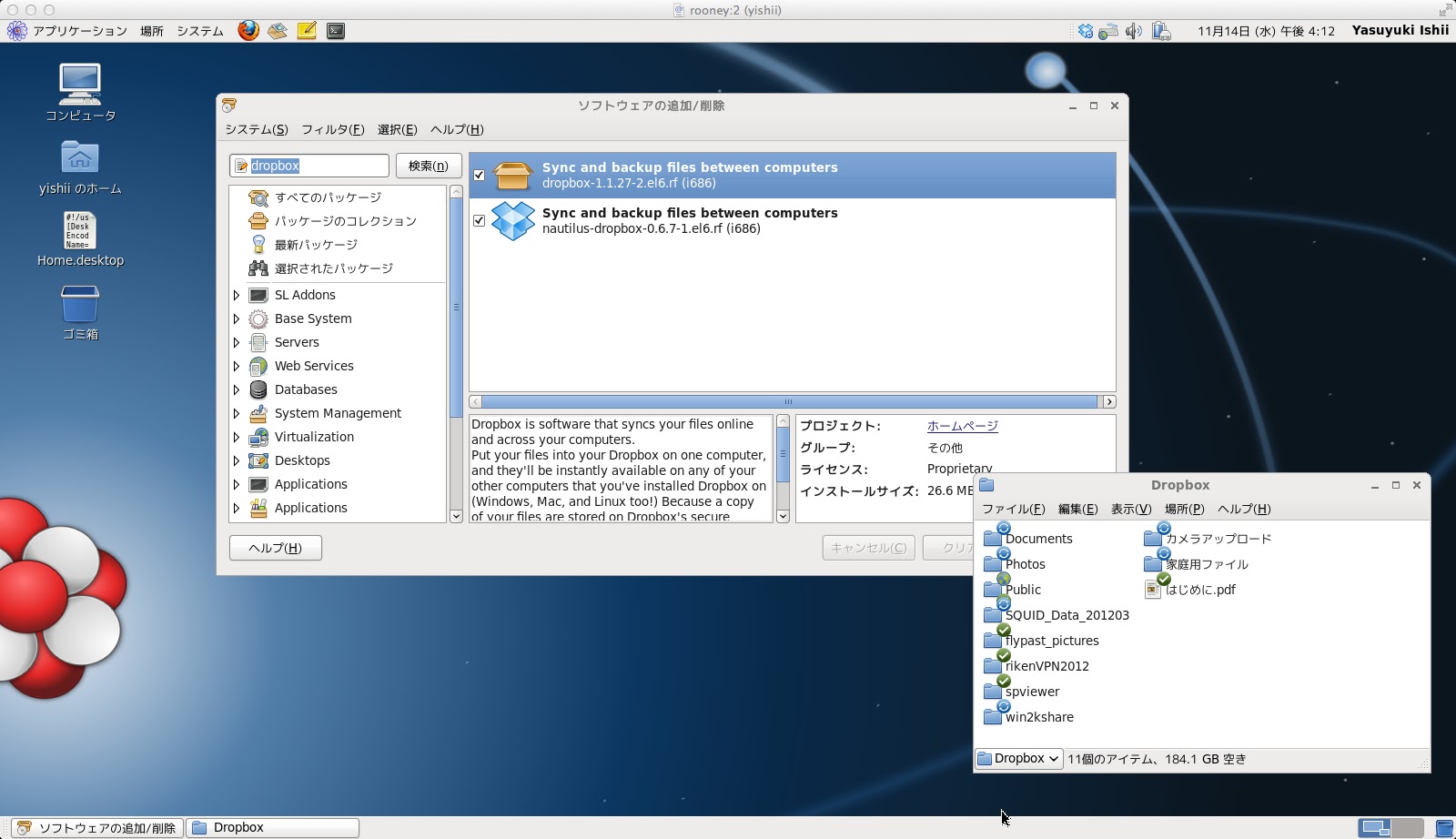Select the ゴミ箱 trash icon on desktop

[80, 313]
